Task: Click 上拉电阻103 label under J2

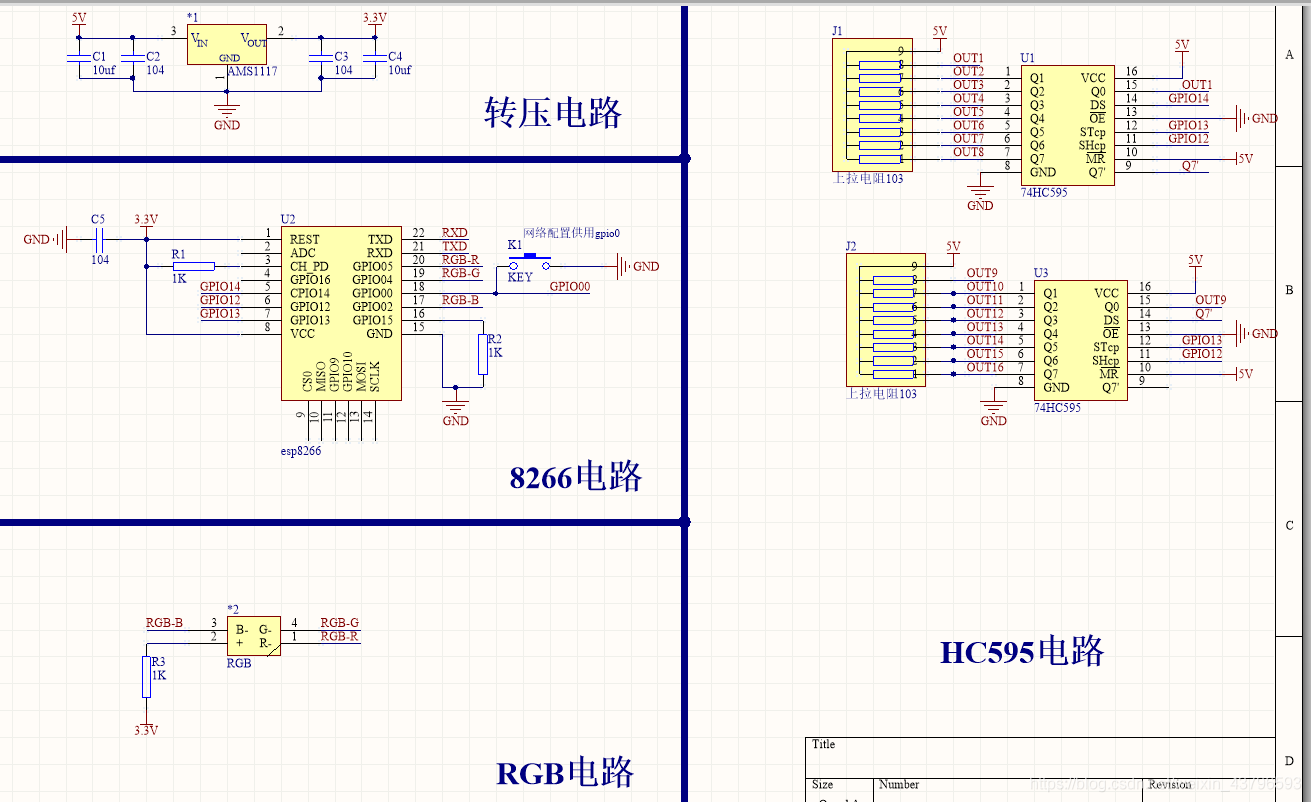Action: click(882, 393)
